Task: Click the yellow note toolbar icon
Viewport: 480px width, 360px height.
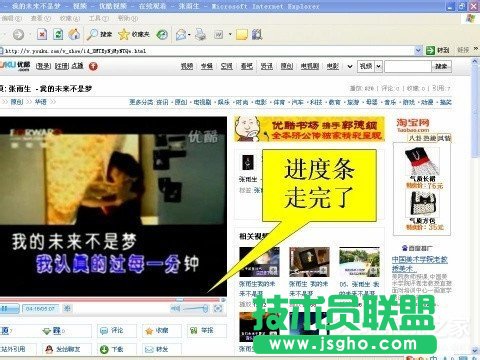Action: 242,35
